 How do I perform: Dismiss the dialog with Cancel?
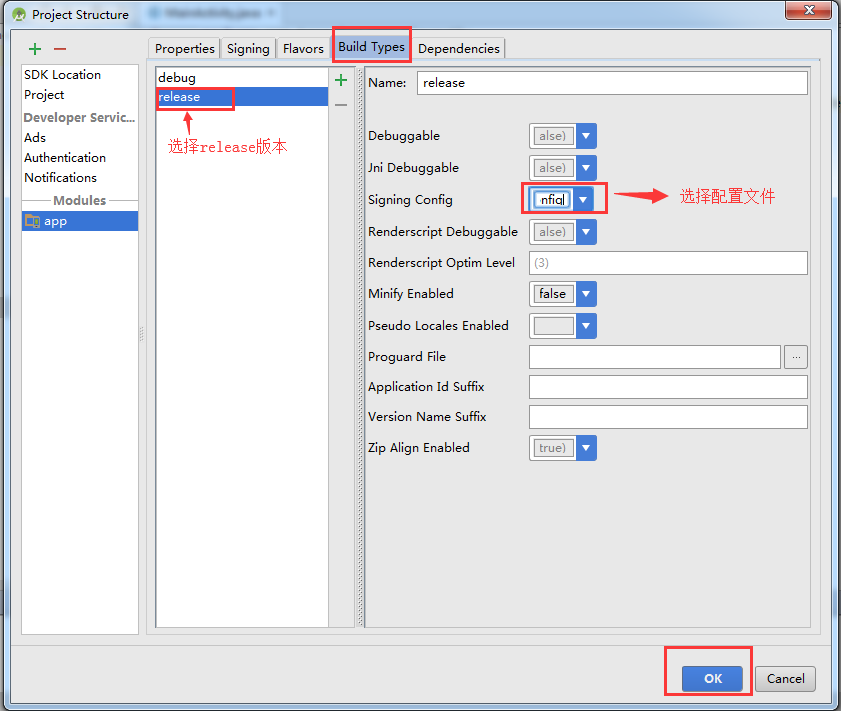point(784,679)
